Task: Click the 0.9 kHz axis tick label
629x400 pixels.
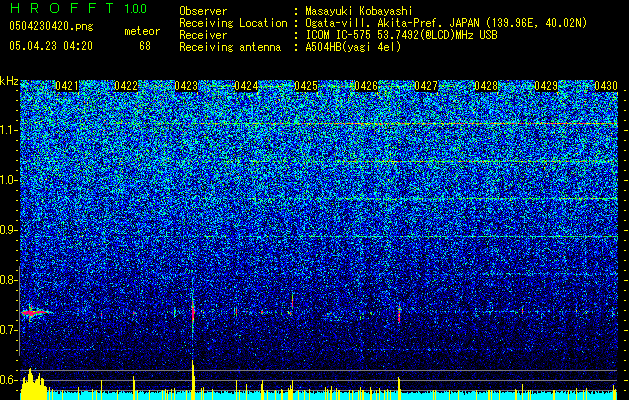Action: tap(9, 230)
